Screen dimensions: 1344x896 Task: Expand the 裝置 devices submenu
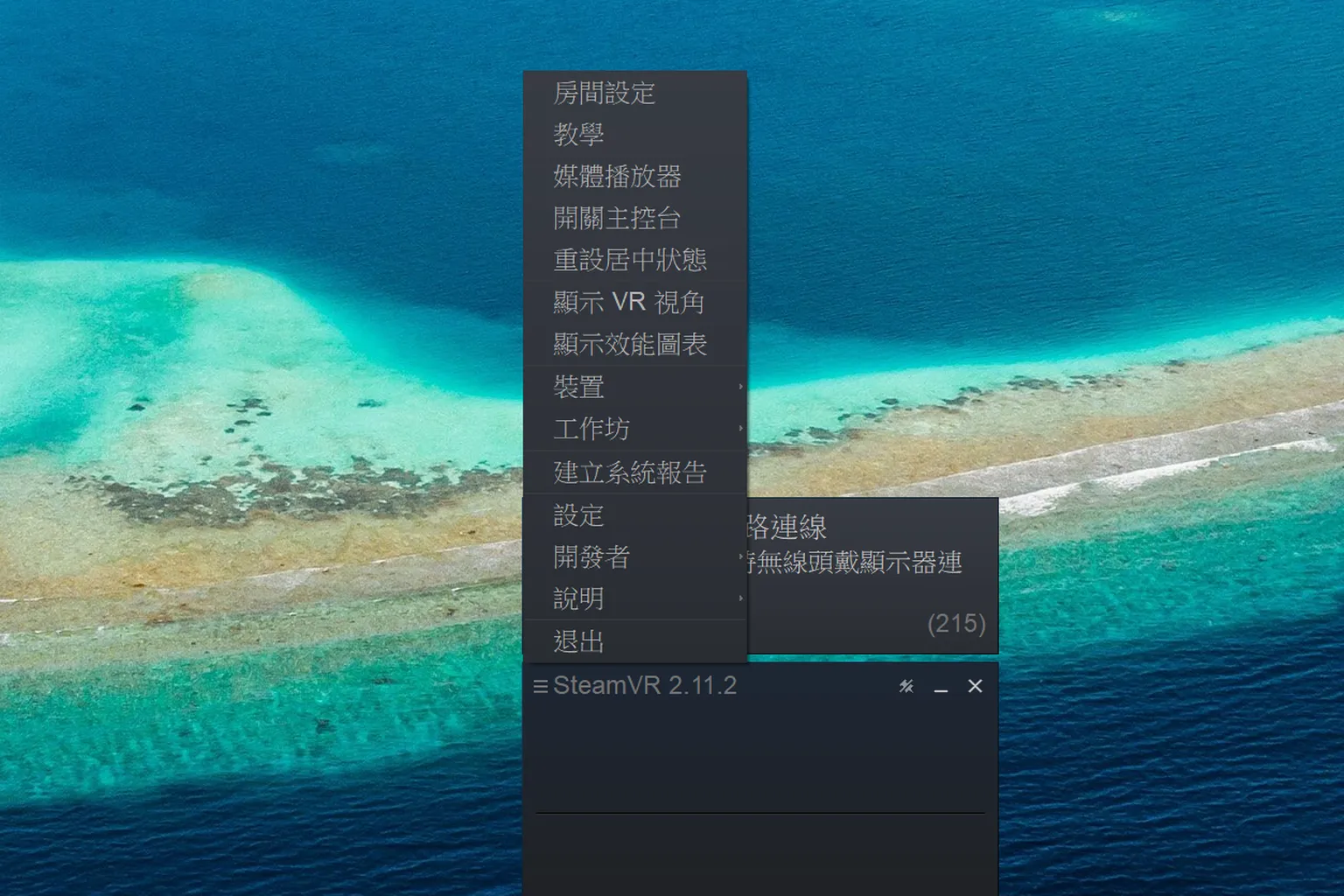click(580, 386)
